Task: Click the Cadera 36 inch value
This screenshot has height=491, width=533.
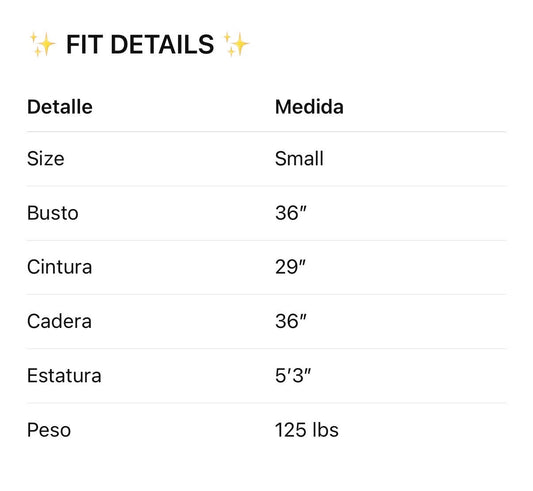Action: (x=291, y=321)
